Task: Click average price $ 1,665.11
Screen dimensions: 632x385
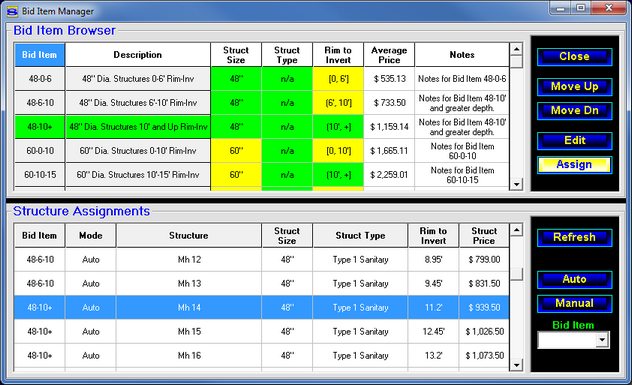Action: [x=389, y=151]
